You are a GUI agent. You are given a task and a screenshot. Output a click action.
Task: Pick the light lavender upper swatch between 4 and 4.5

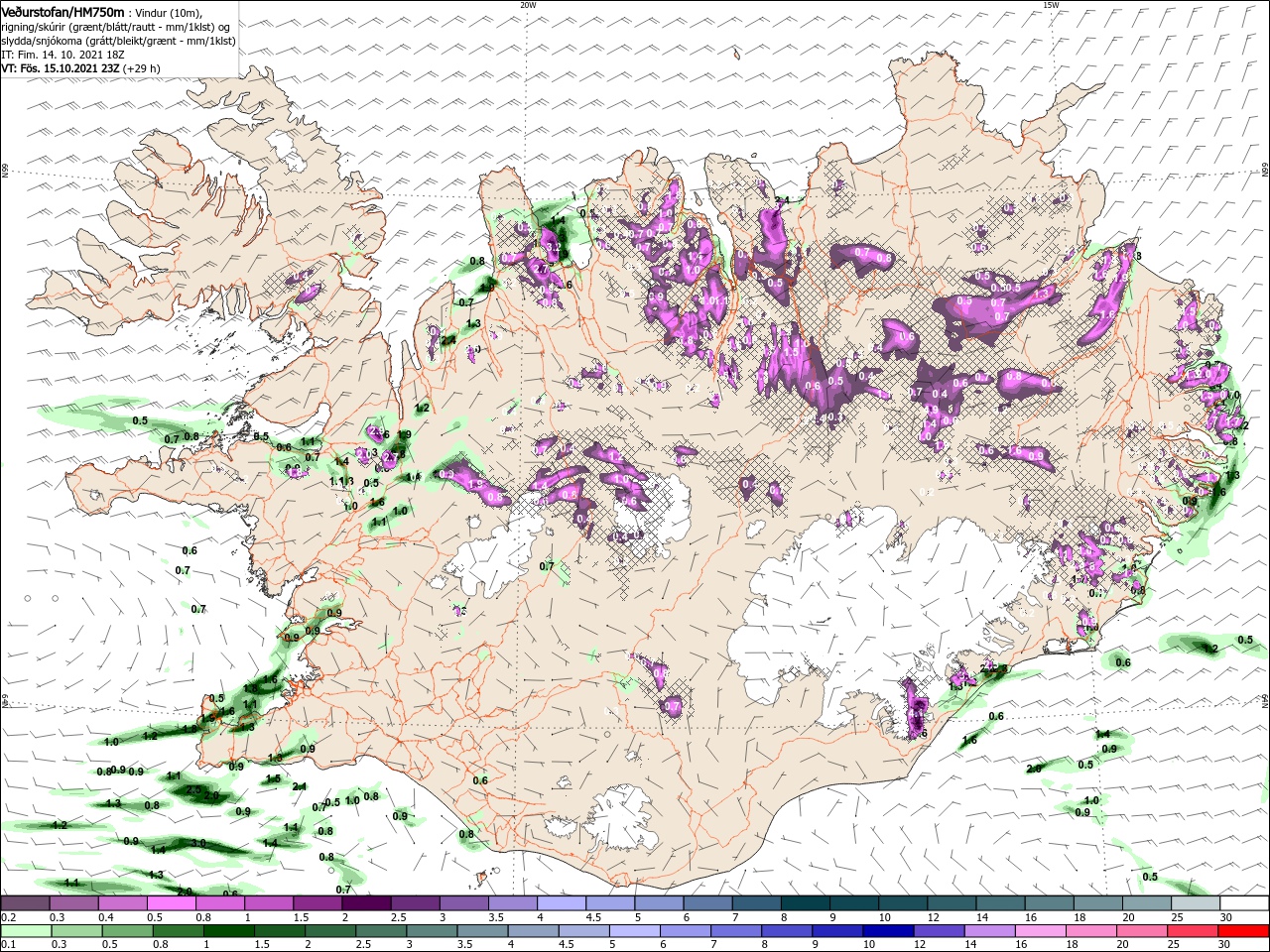562,902
